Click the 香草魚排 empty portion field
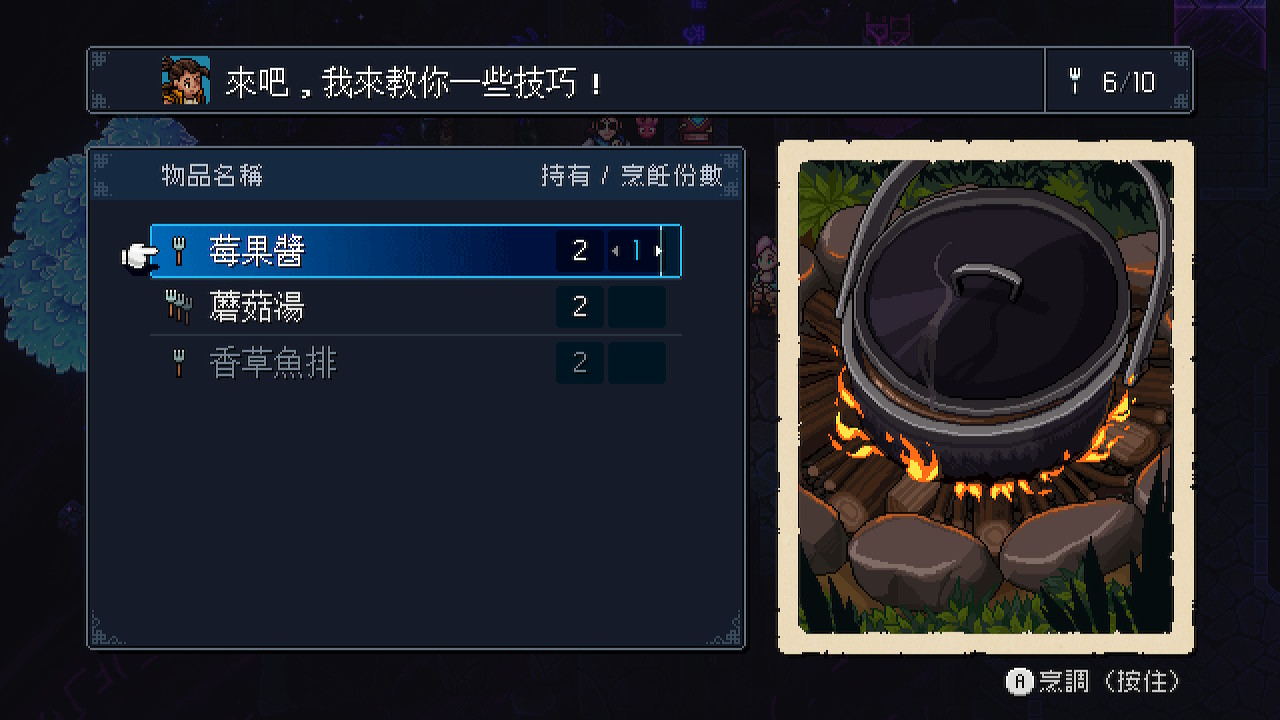 click(x=636, y=363)
